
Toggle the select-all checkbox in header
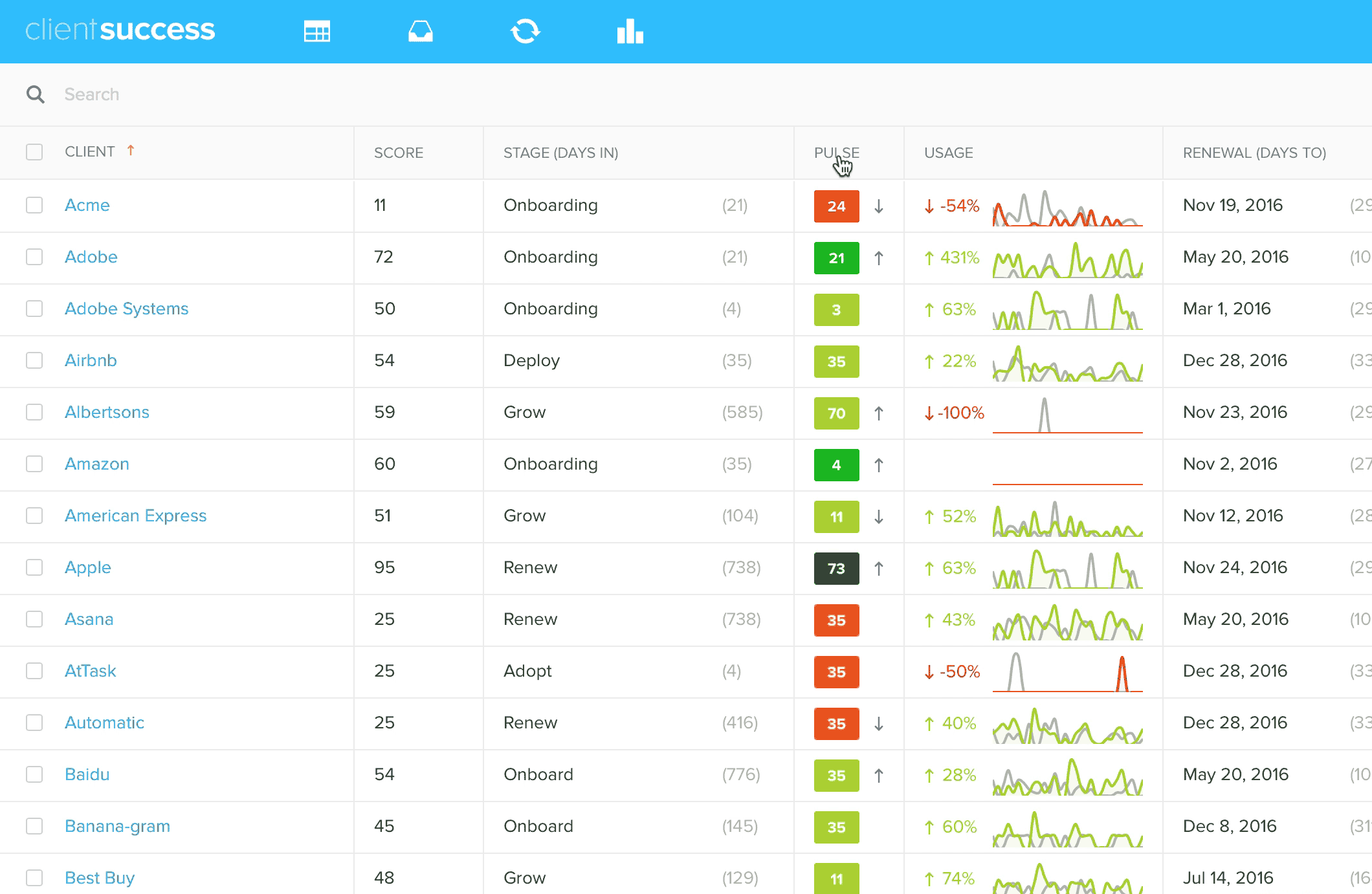[x=34, y=151]
